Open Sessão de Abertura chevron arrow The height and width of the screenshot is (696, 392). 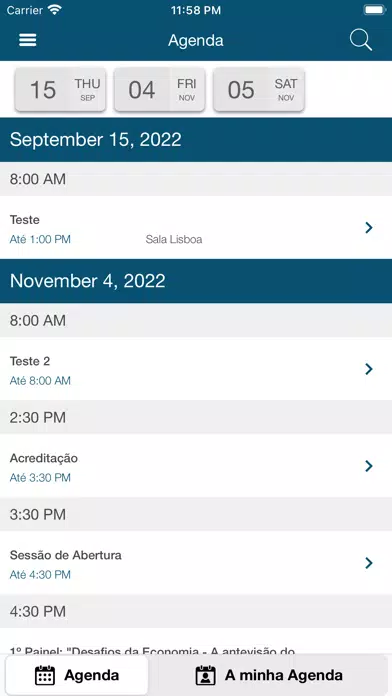[x=368, y=563]
